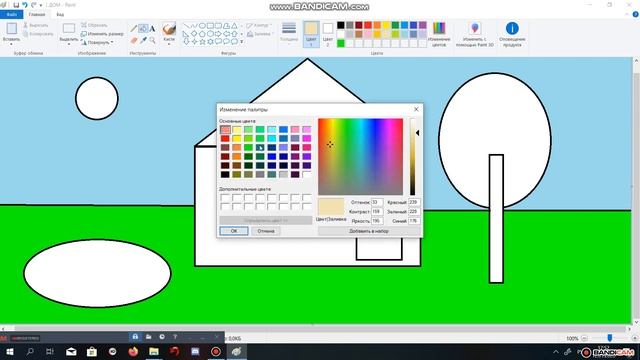
Task: Click the zoom out minus button in status bar
Action: point(584,338)
